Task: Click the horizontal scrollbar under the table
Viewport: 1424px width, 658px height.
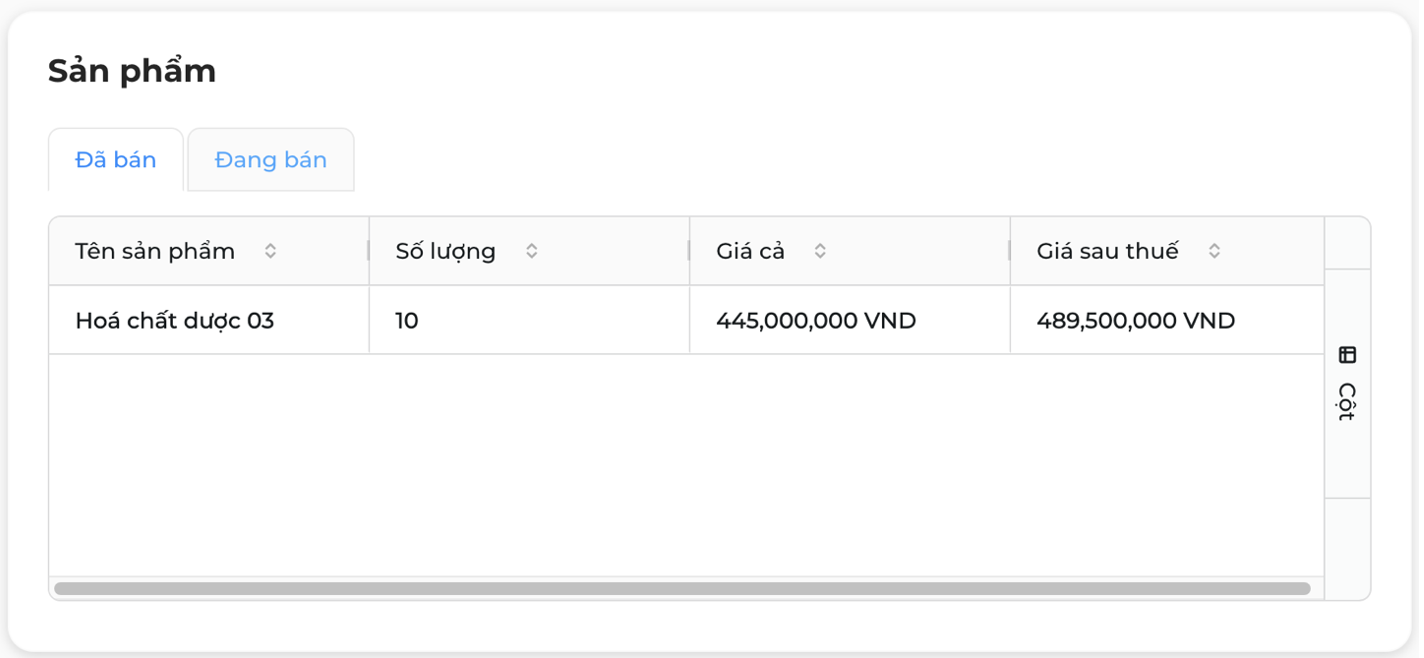Action: pyautogui.click(x=682, y=589)
